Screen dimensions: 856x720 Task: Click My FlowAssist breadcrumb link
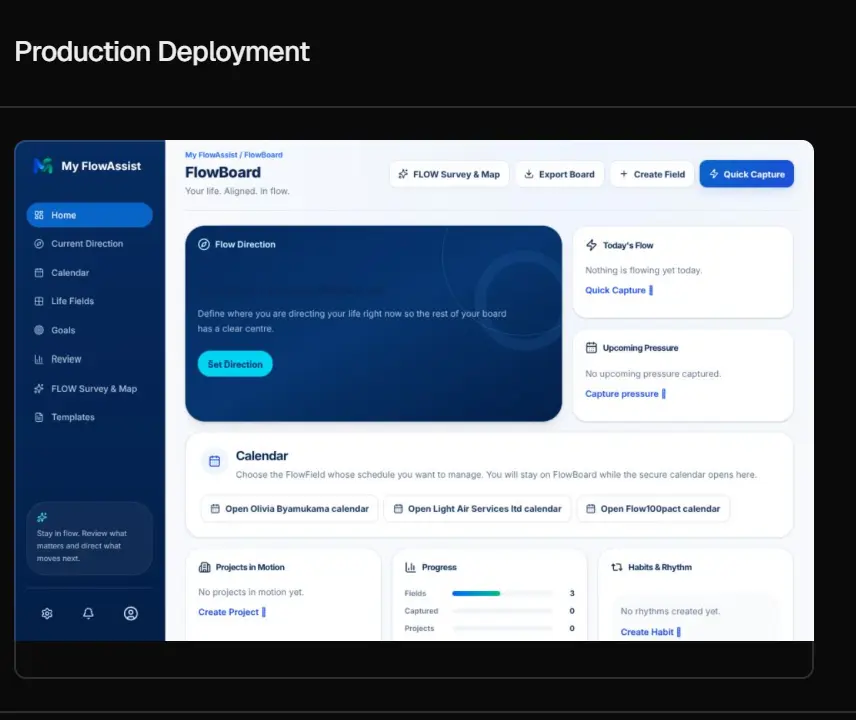point(211,155)
